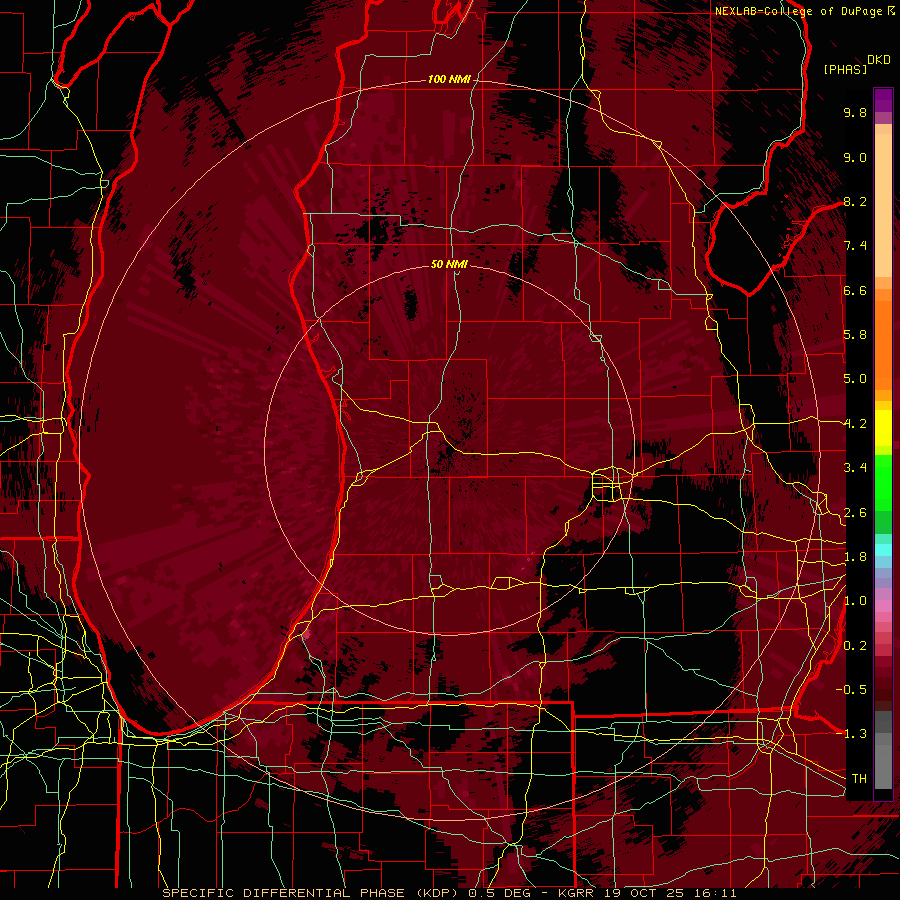
Task: Select the 5.0 legend label
Action: (x=855, y=379)
